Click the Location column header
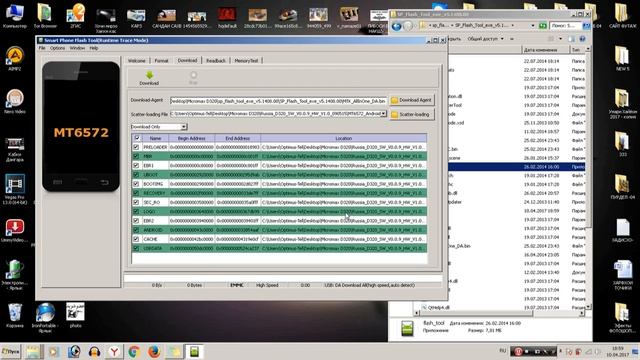 click(x=344, y=138)
